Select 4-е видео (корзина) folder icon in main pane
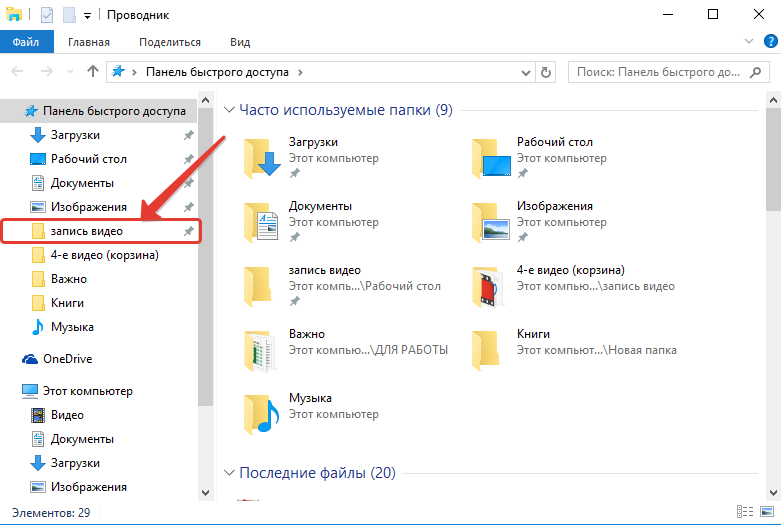The width and height of the screenshot is (781, 525). click(488, 286)
